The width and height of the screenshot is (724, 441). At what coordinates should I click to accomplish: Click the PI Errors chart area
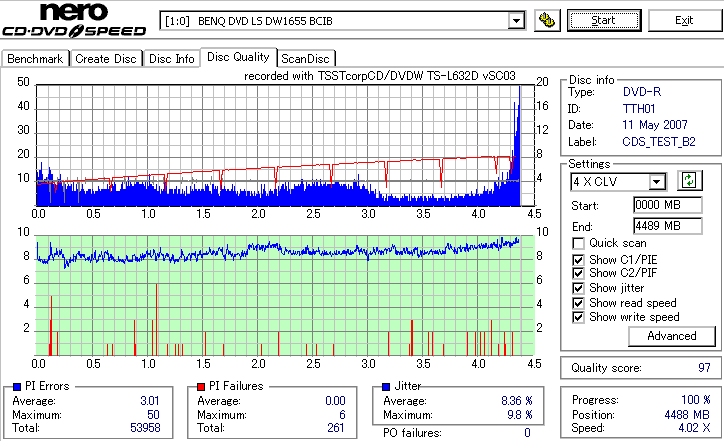click(x=285, y=145)
